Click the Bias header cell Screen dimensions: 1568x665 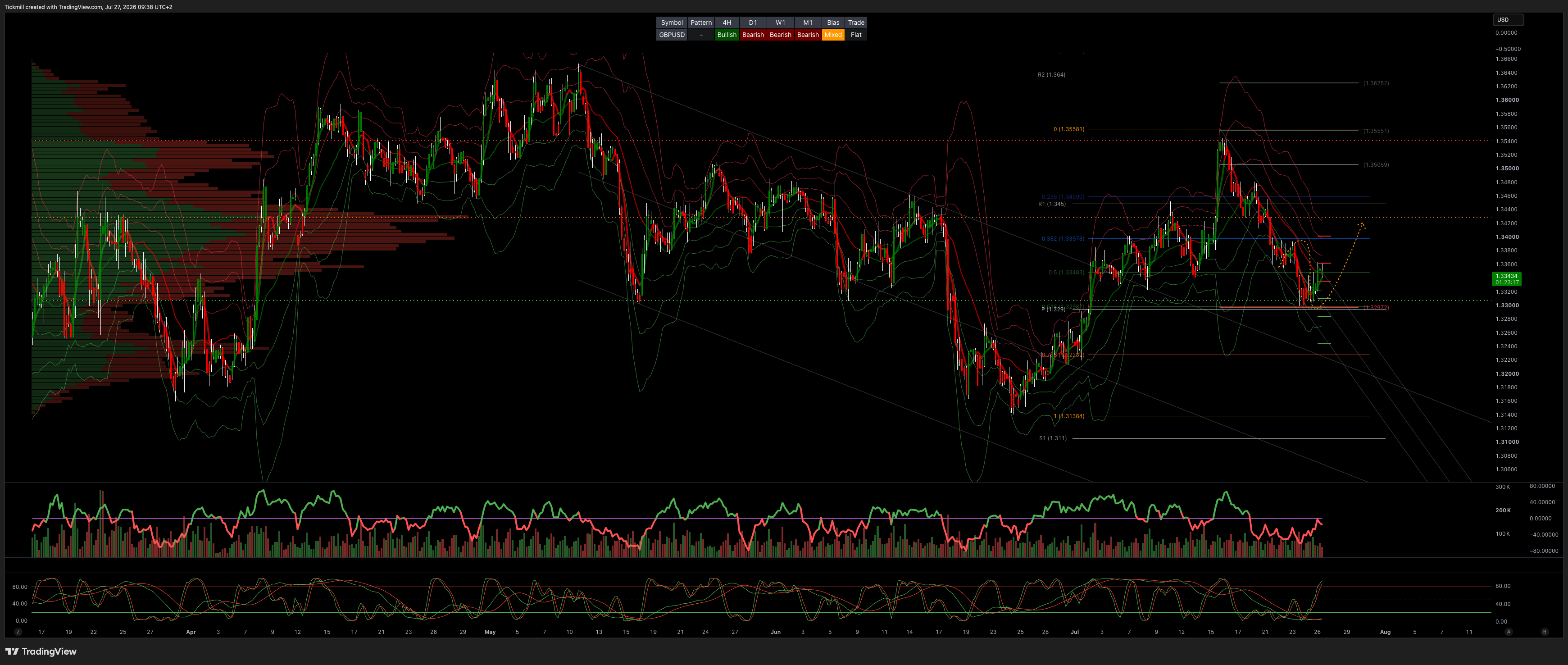pos(833,23)
